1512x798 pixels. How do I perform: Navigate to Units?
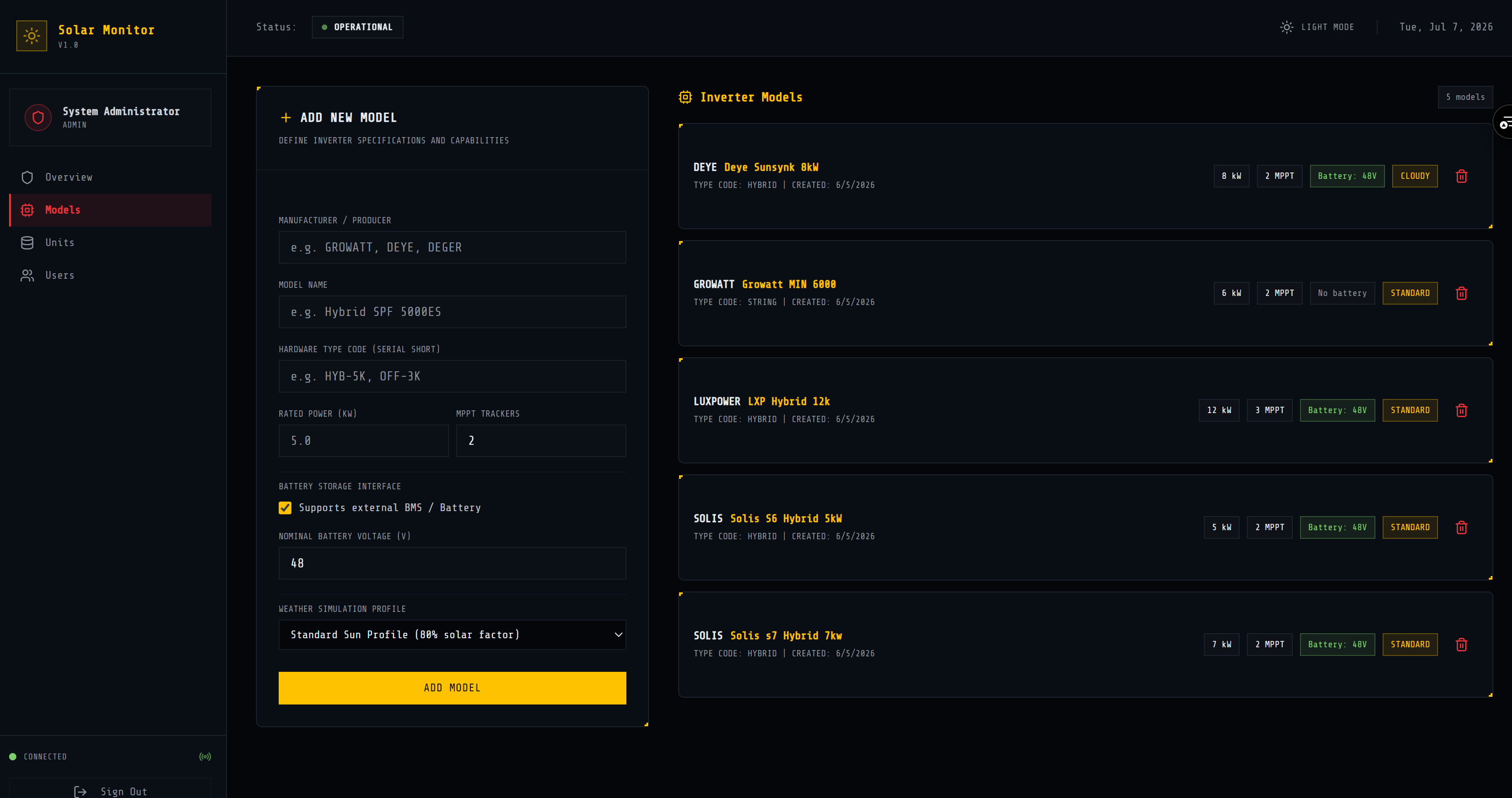point(110,243)
